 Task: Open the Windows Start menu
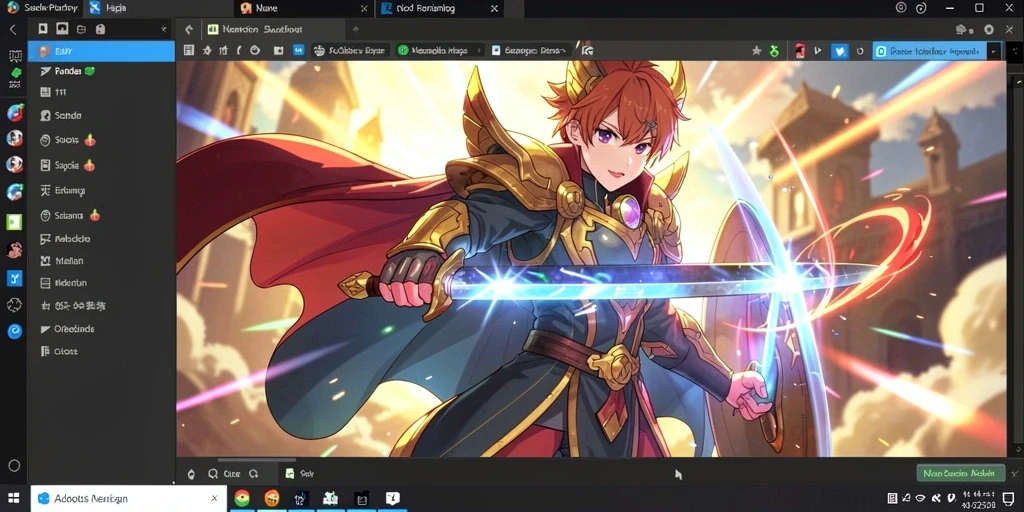coord(14,498)
